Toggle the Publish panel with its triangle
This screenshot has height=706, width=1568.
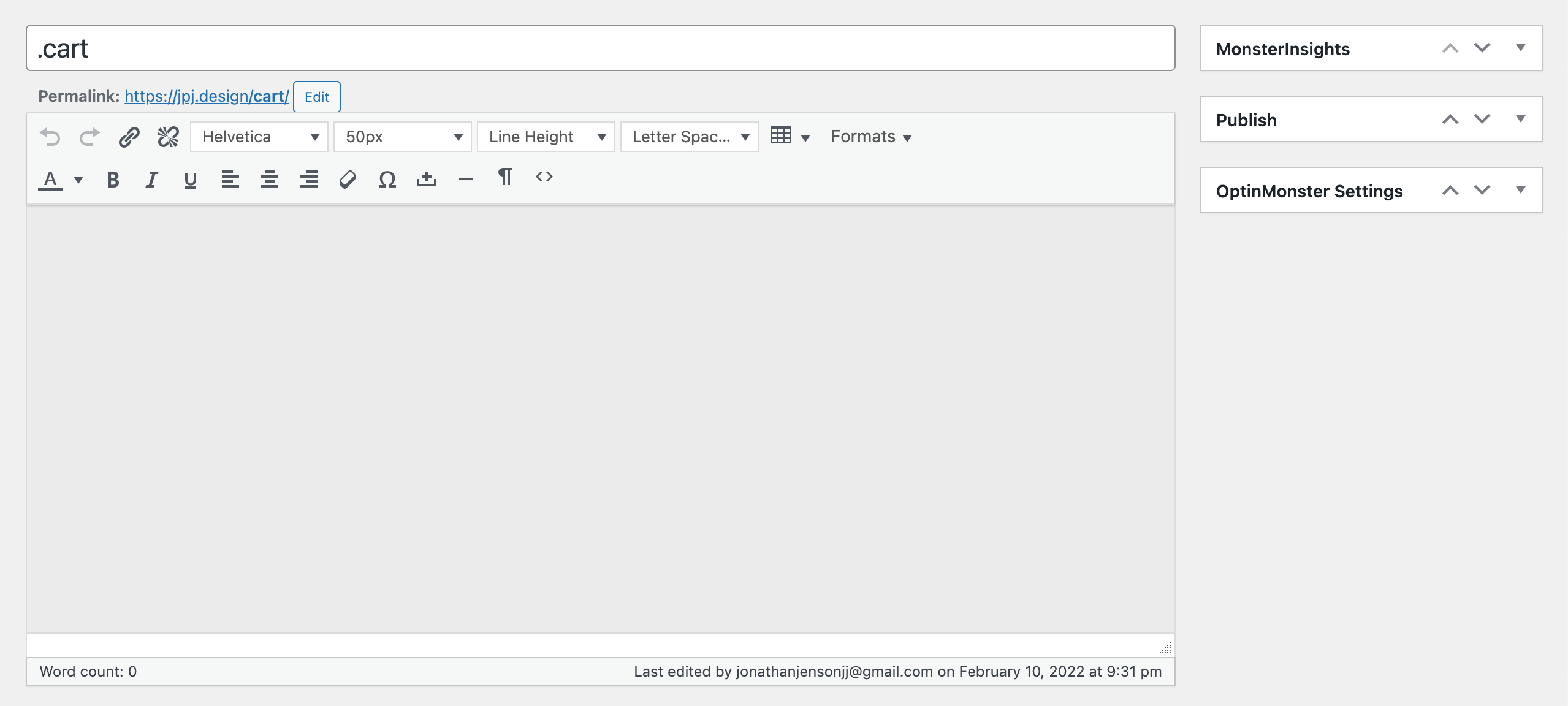point(1520,119)
